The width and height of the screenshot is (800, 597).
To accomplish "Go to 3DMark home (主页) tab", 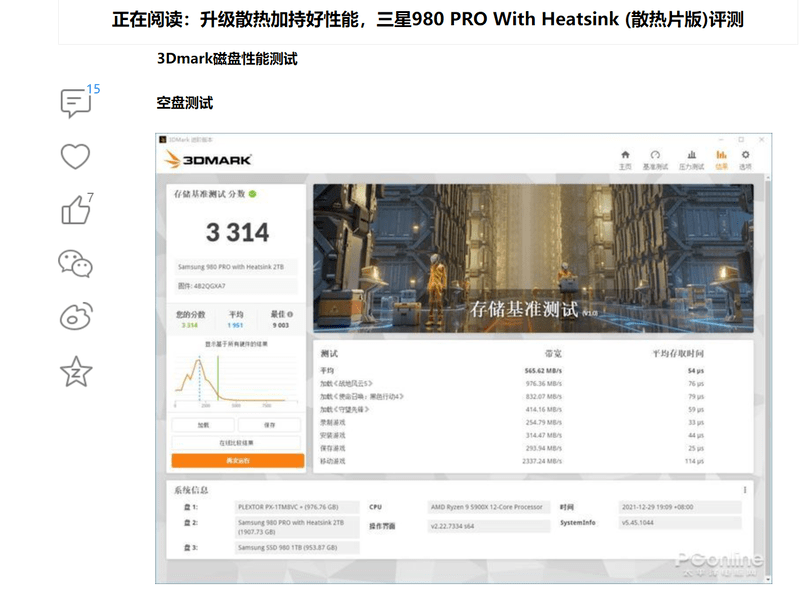I will tap(625, 160).
